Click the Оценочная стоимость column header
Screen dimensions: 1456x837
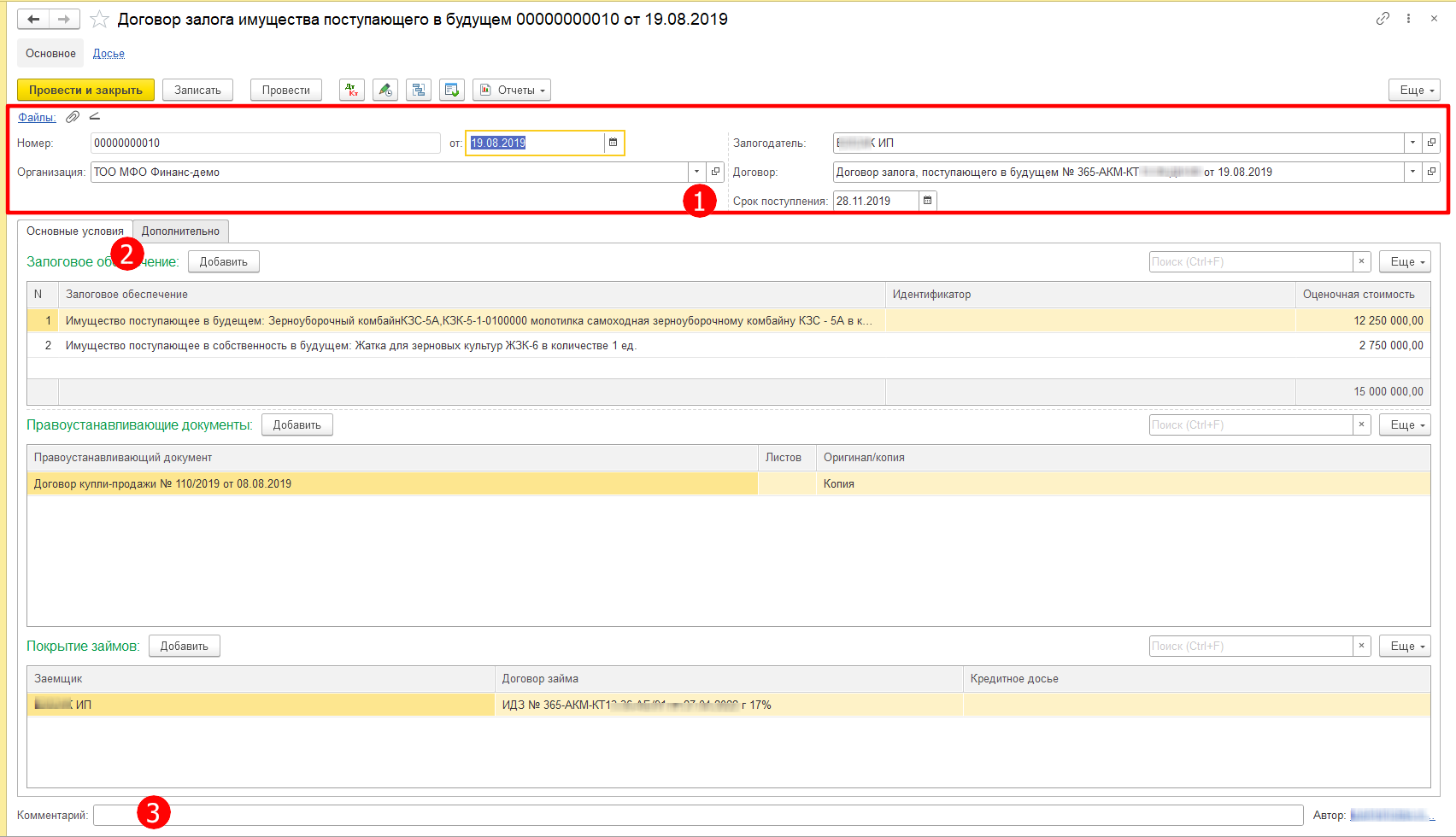coord(1363,294)
